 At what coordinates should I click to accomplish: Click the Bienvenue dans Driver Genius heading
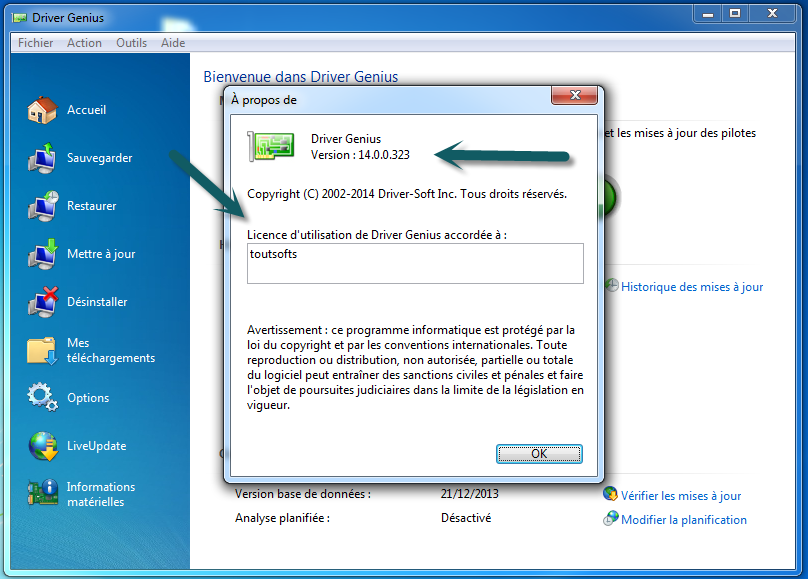point(300,77)
